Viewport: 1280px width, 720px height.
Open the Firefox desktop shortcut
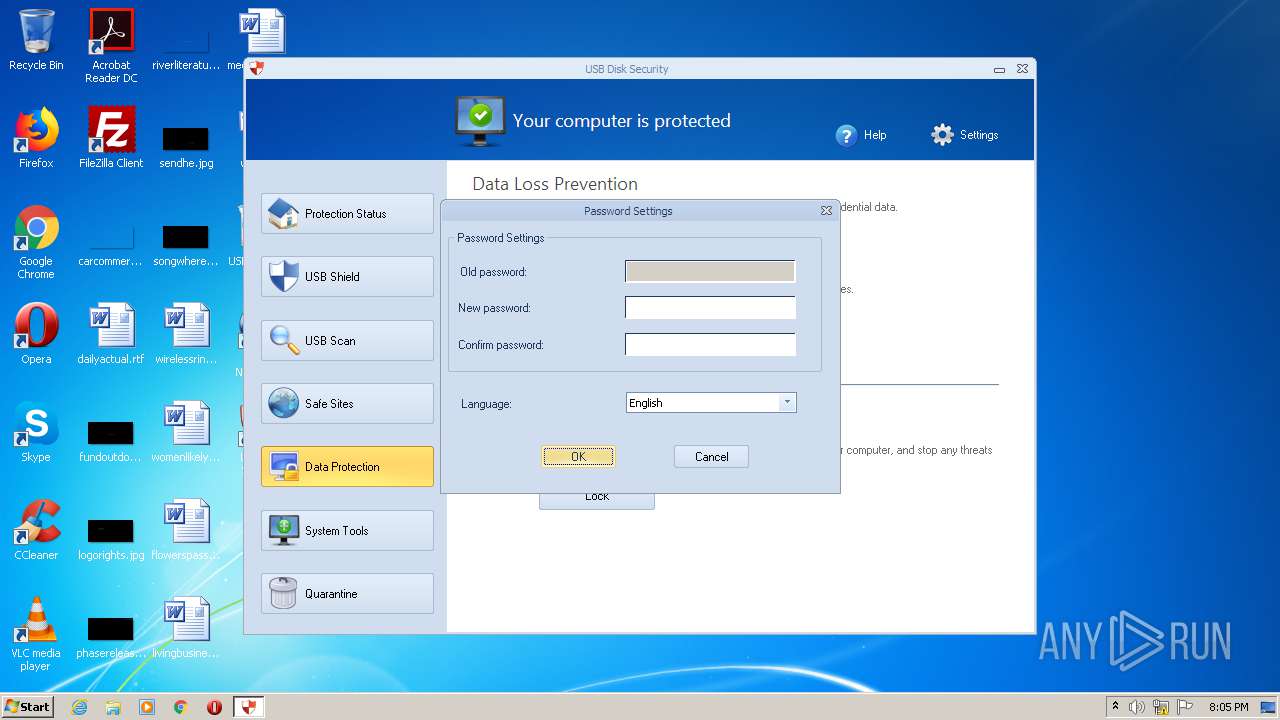36,138
